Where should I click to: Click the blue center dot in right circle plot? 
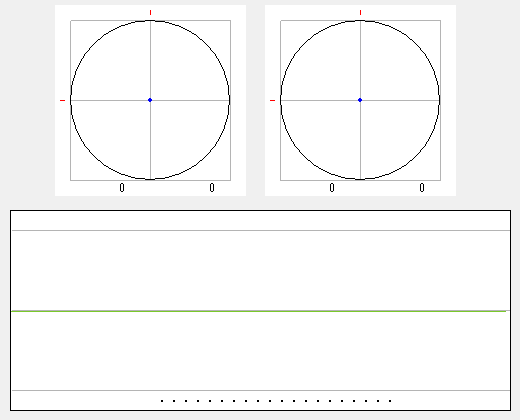360,100
